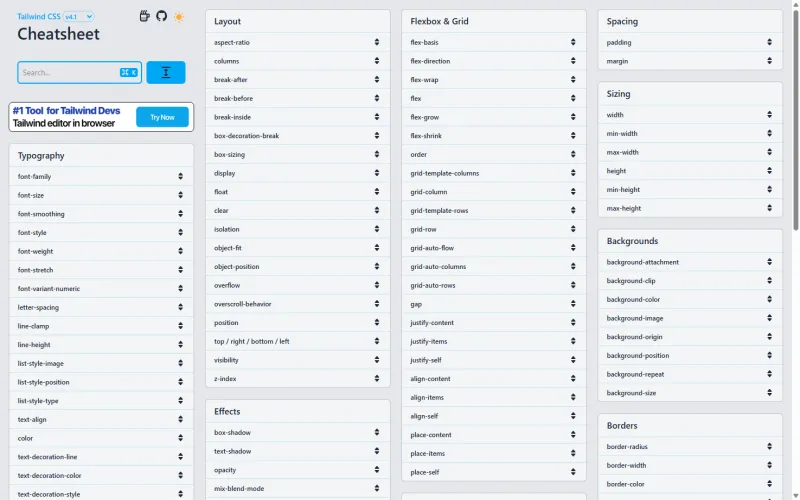
Task: Select the object-position row
Action: [x=298, y=266]
